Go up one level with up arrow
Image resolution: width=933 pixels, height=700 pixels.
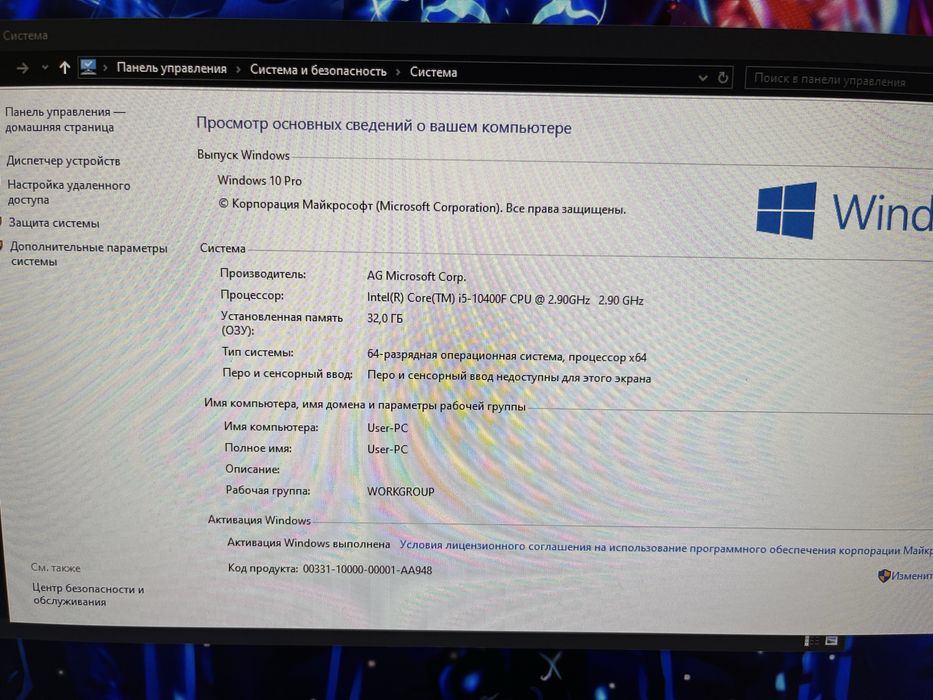(64, 68)
